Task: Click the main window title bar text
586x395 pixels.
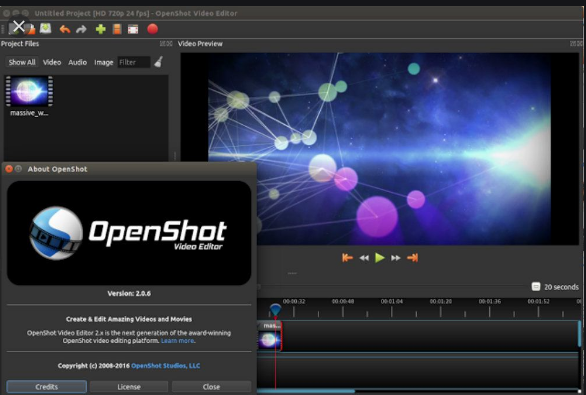Action: pyautogui.click(x=136, y=13)
